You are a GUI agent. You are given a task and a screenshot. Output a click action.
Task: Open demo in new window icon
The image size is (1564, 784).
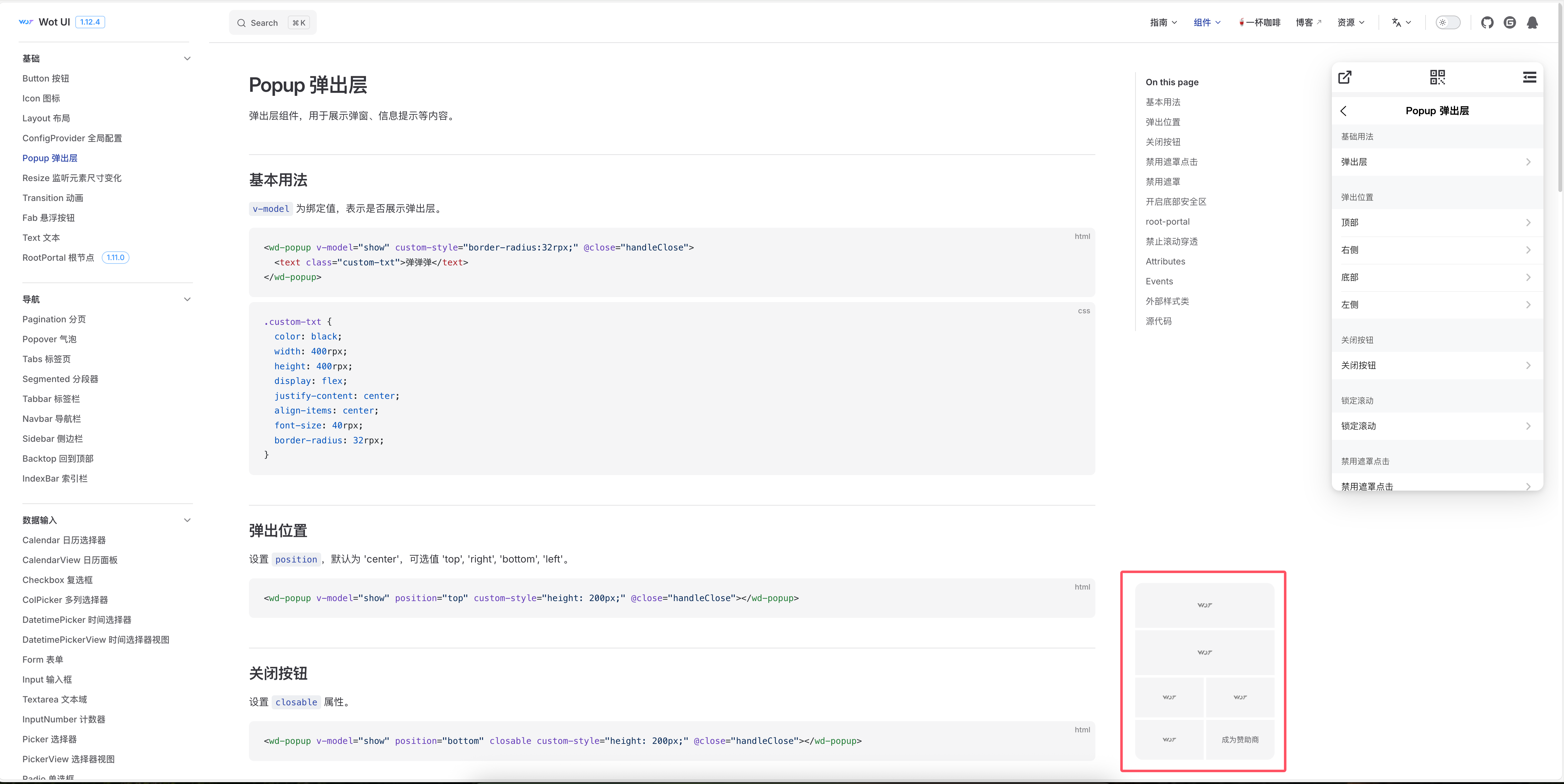1345,77
